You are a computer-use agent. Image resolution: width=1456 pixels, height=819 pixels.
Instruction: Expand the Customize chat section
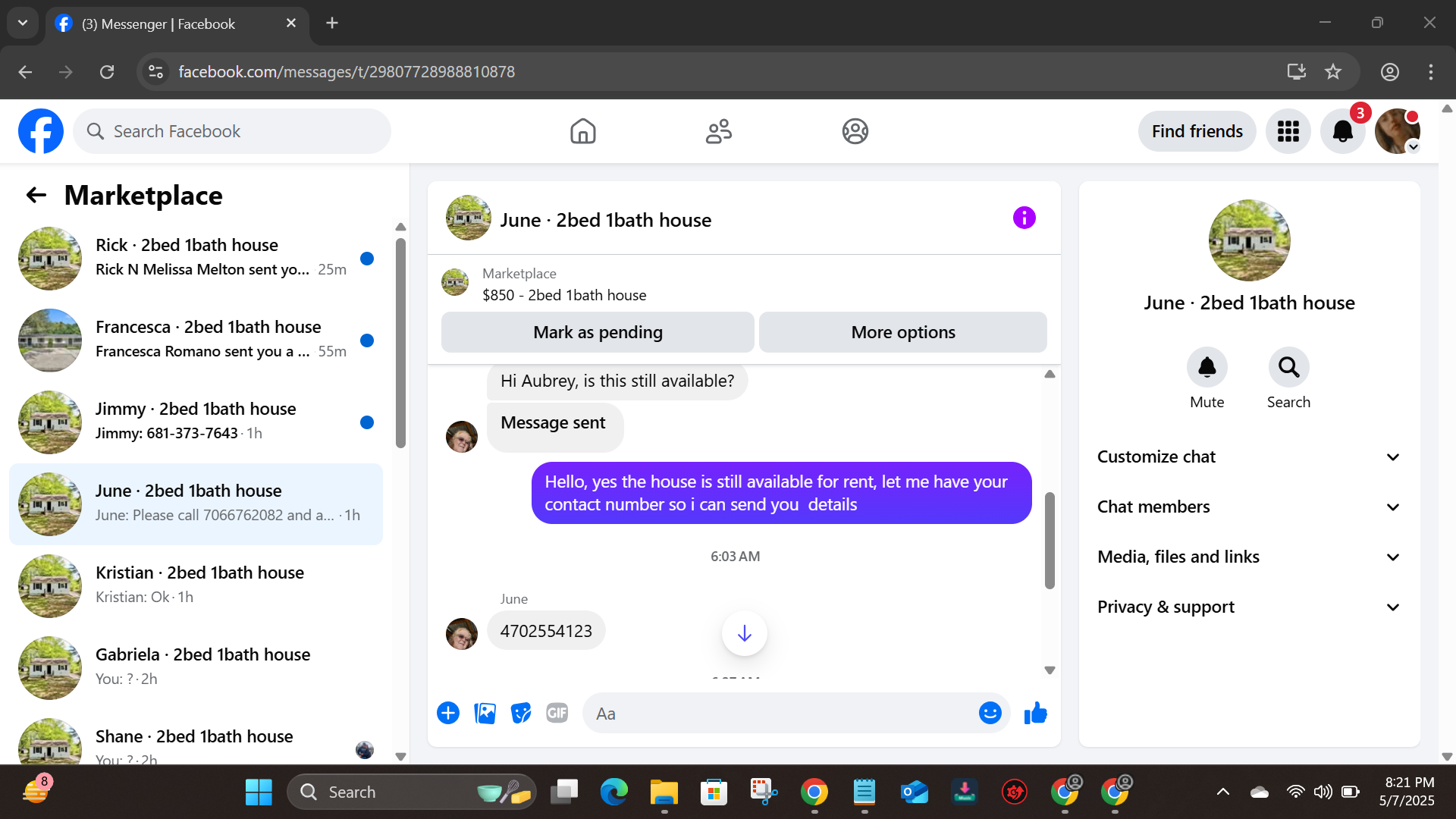pos(1249,457)
